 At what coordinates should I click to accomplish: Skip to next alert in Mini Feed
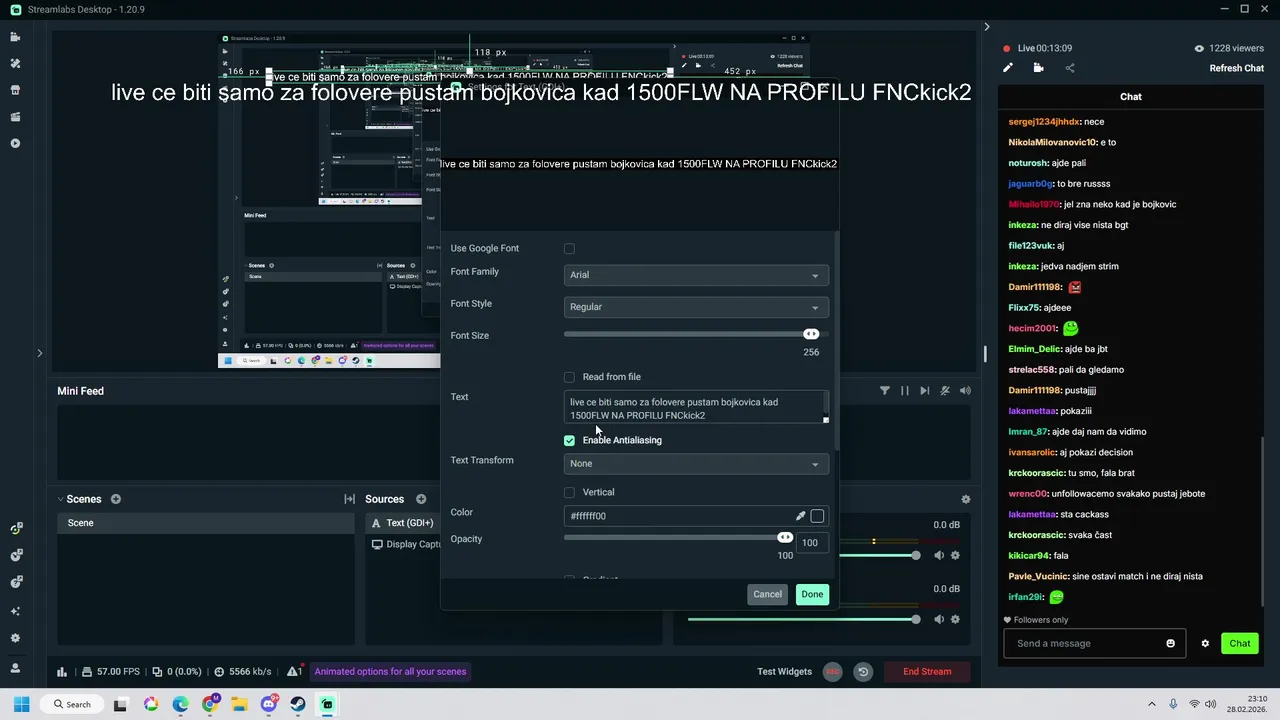tap(925, 391)
